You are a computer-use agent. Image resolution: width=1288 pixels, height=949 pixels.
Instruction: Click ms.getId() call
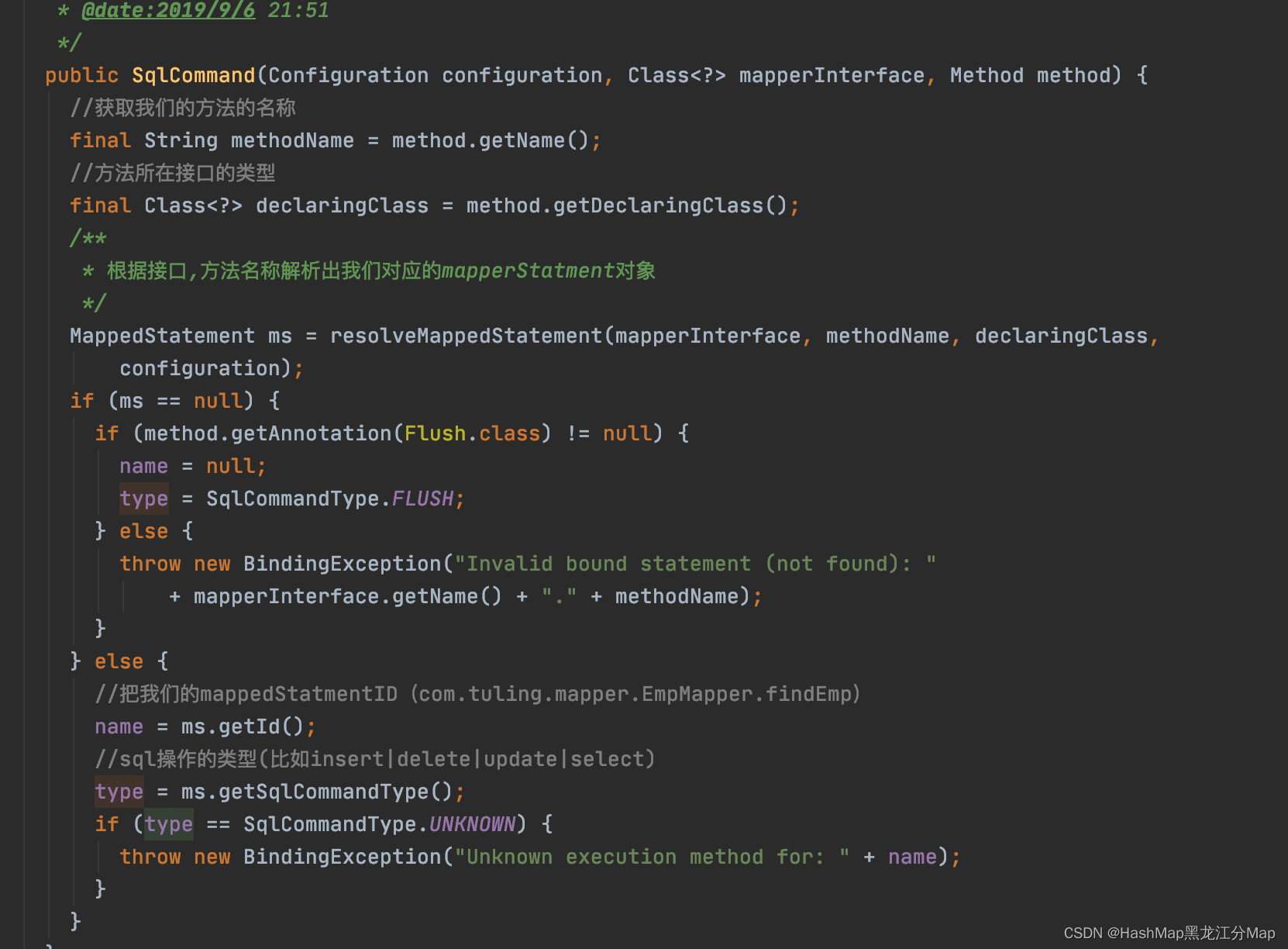pos(243,726)
